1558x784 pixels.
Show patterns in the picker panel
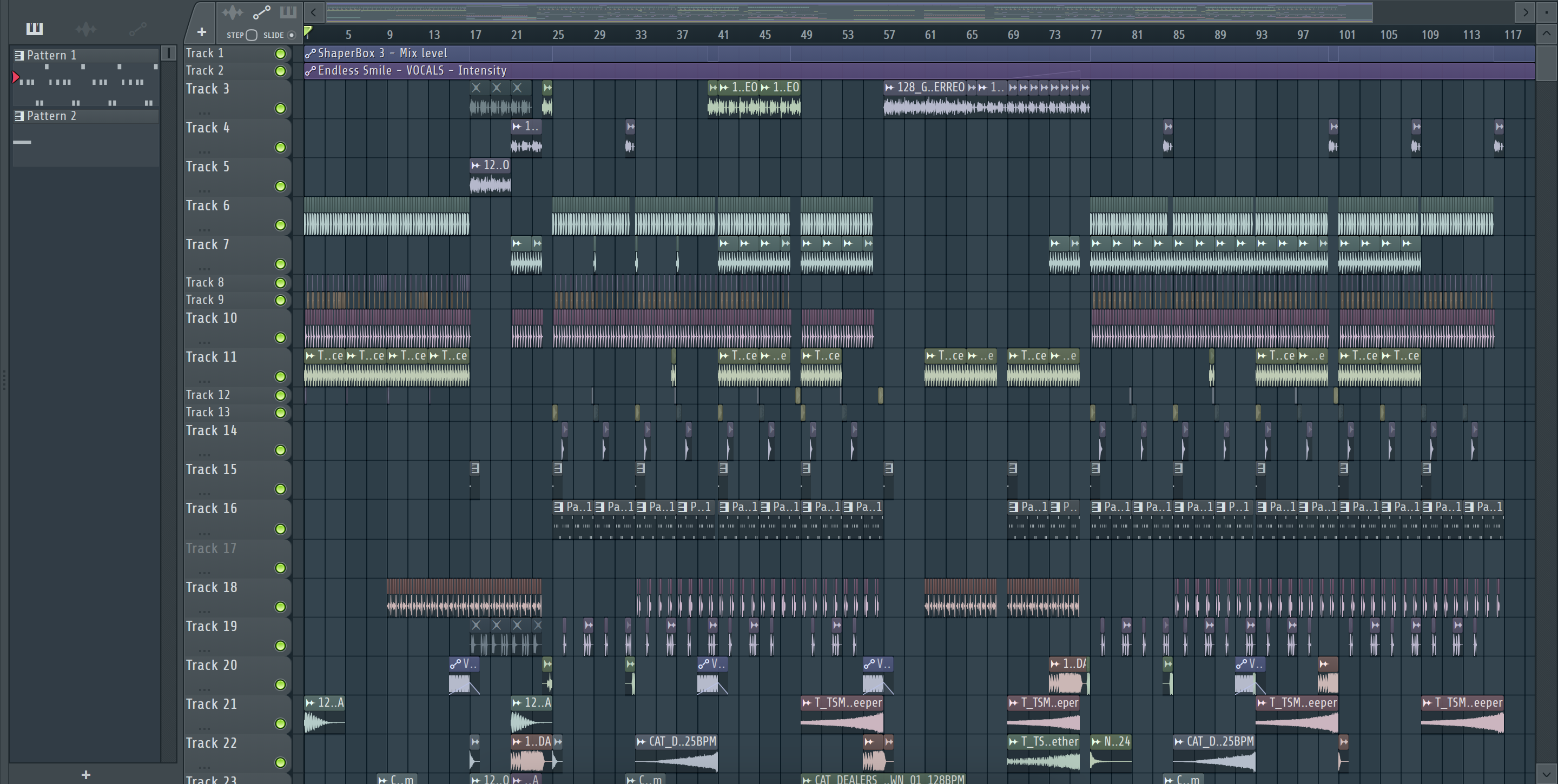pos(35,29)
